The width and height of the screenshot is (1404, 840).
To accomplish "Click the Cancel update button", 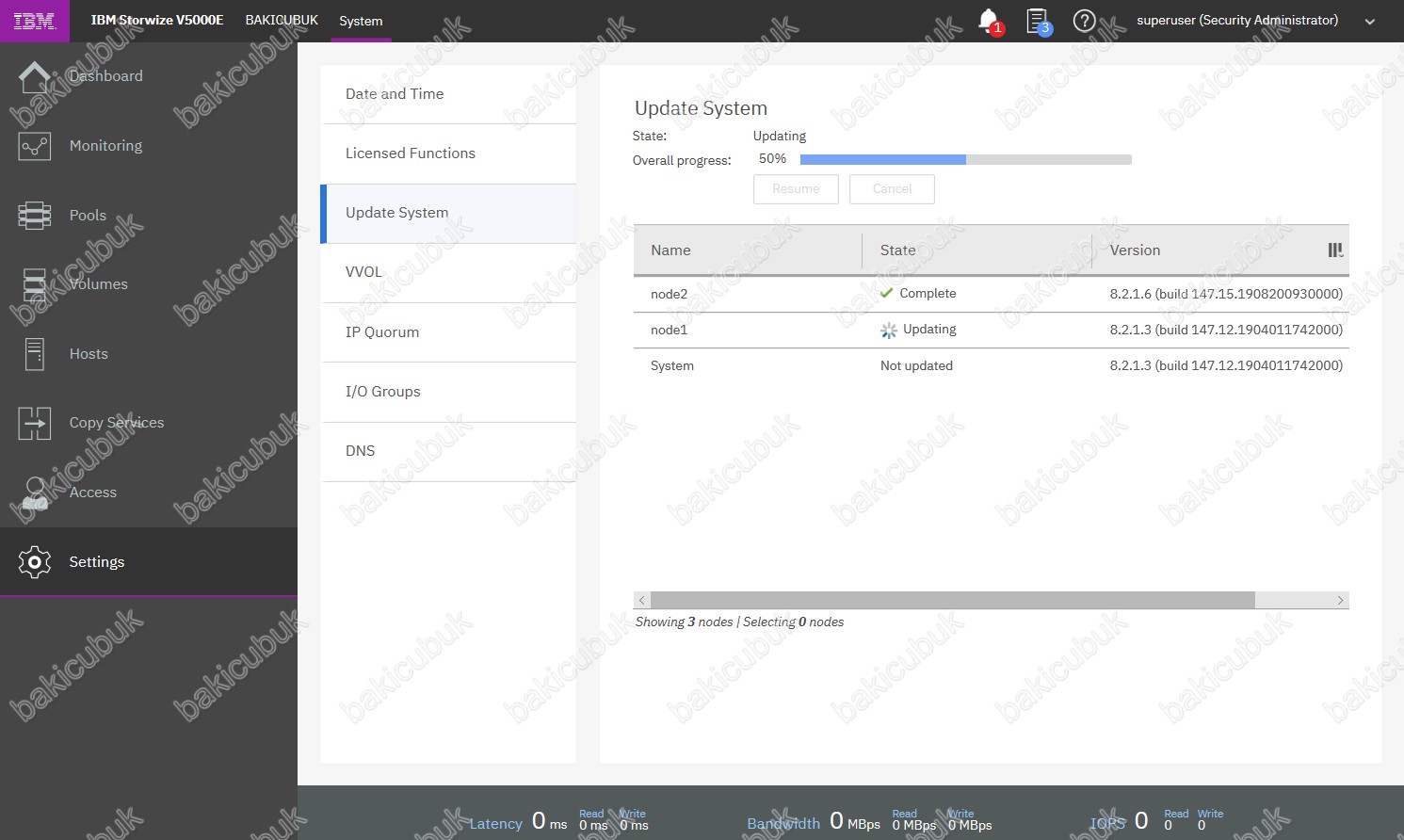I will click(892, 189).
